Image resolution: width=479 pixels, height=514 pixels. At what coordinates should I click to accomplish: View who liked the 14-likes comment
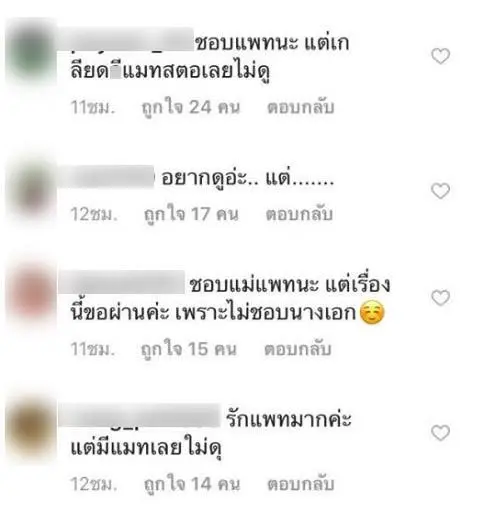coord(192,484)
